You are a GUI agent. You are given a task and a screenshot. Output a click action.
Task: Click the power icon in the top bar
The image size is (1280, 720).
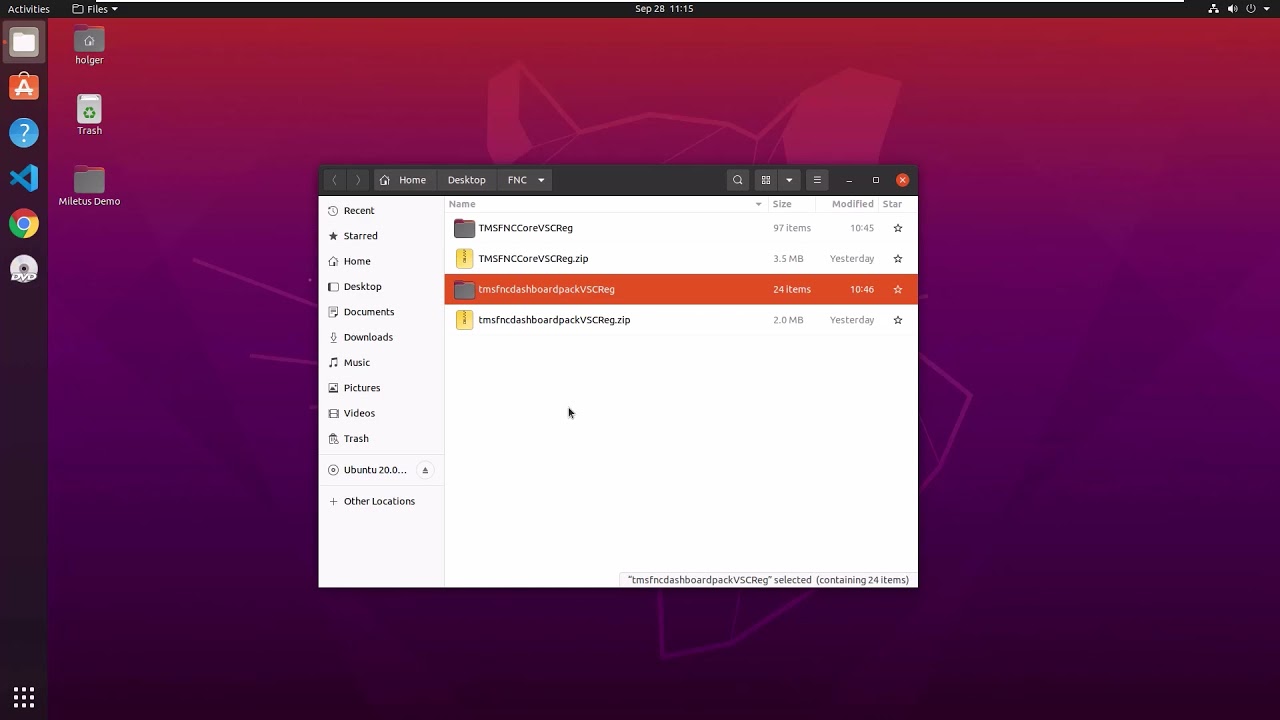click(x=1251, y=9)
